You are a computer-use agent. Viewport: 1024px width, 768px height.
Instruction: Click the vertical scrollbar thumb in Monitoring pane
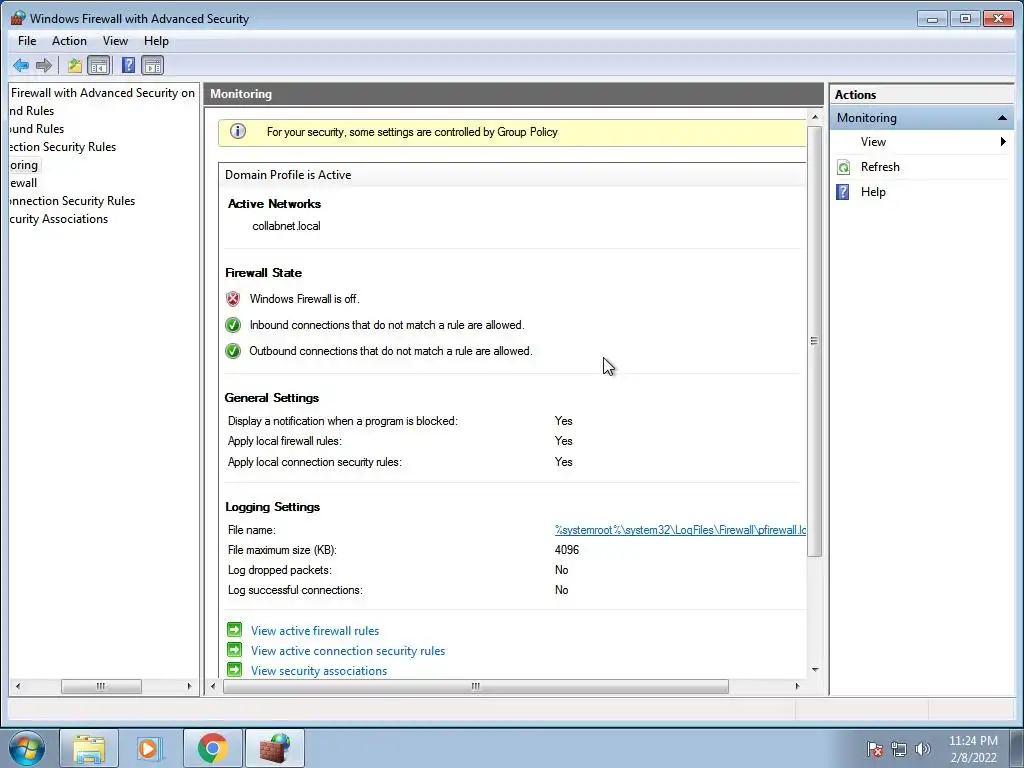pos(814,341)
